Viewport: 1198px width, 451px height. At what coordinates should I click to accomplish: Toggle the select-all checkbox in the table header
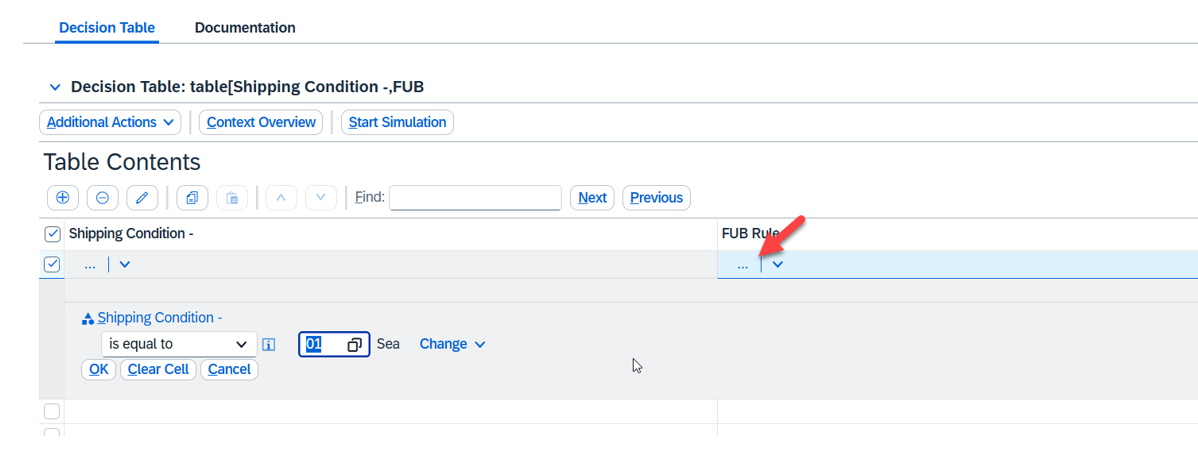point(53,234)
